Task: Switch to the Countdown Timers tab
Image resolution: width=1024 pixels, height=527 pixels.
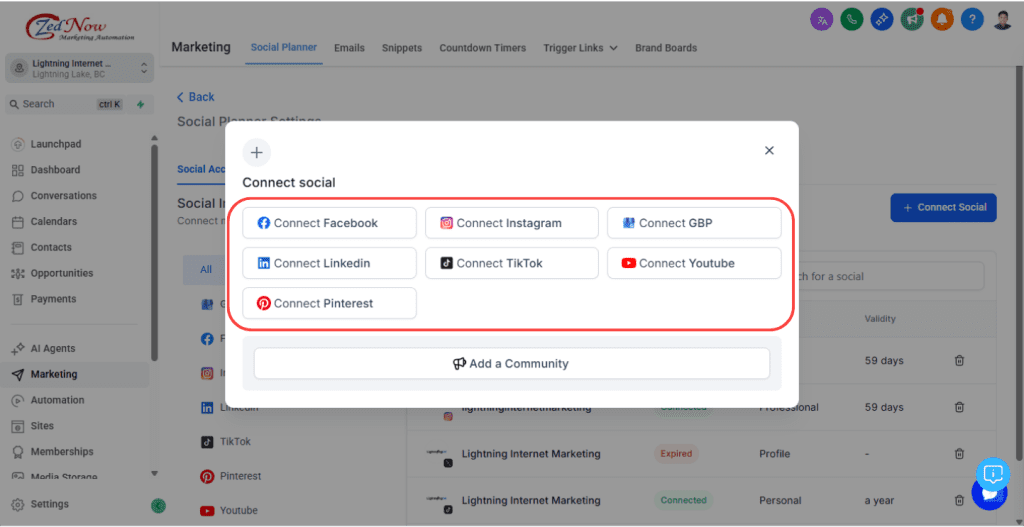Action: 483,48
